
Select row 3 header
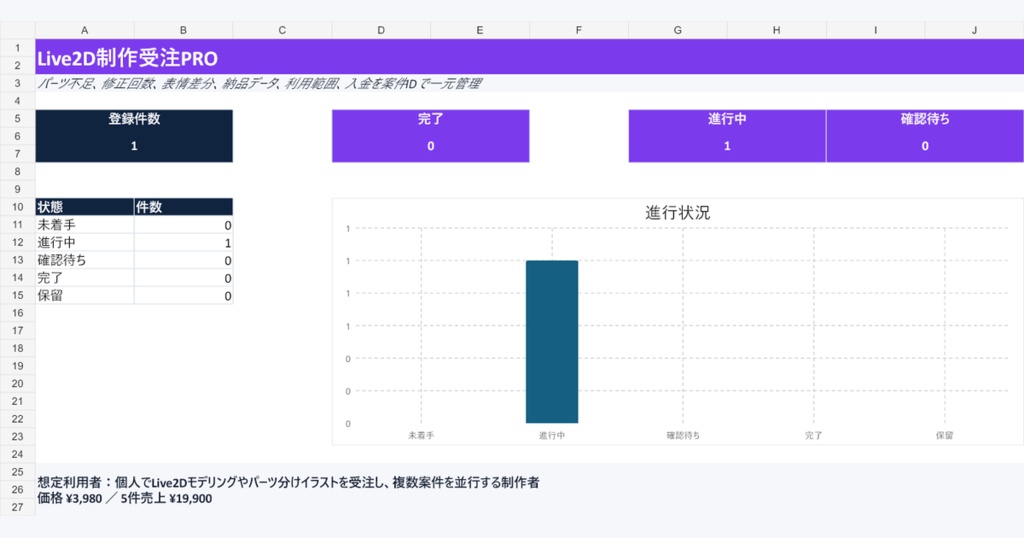click(18, 83)
